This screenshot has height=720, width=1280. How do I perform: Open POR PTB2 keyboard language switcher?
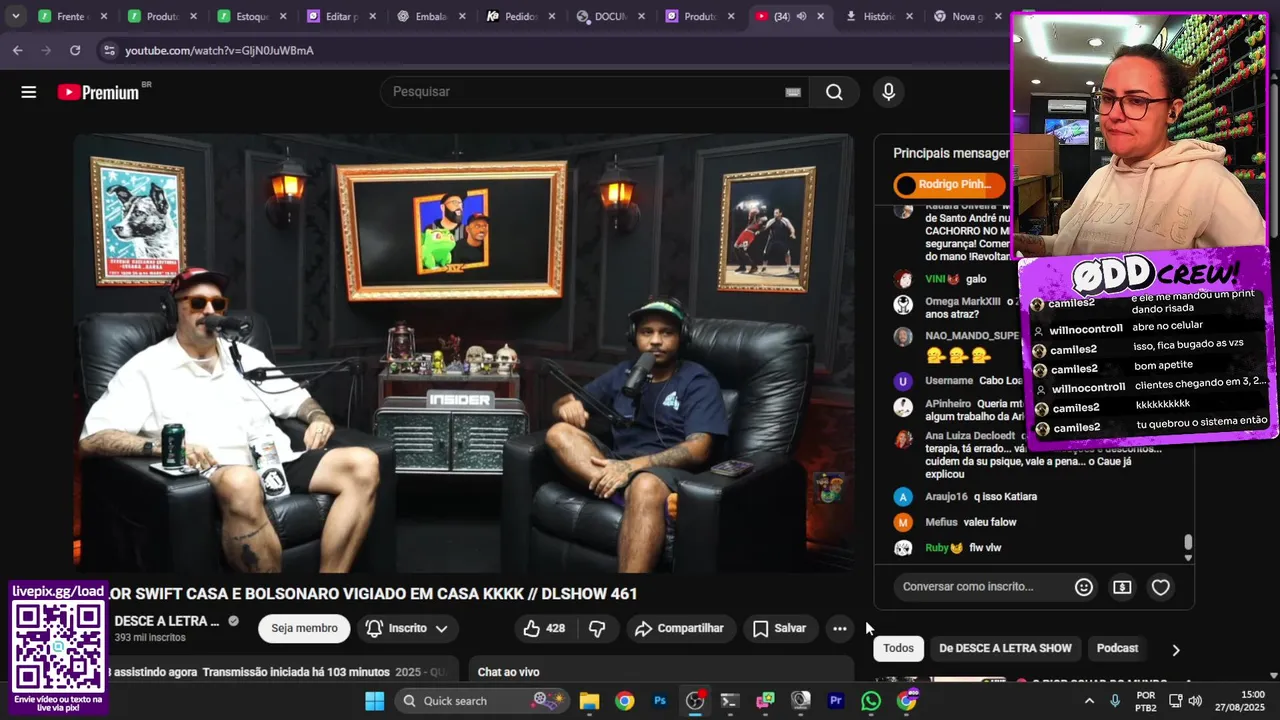[x=1146, y=701]
